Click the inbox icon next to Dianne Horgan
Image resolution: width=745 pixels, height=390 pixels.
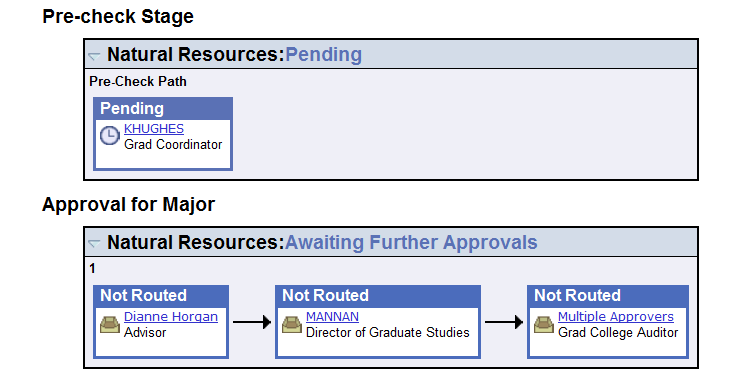(x=110, y=325)
